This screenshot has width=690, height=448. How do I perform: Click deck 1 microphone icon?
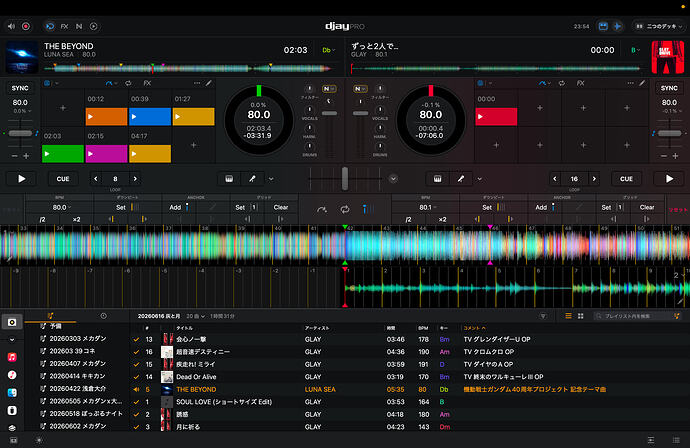252,179
